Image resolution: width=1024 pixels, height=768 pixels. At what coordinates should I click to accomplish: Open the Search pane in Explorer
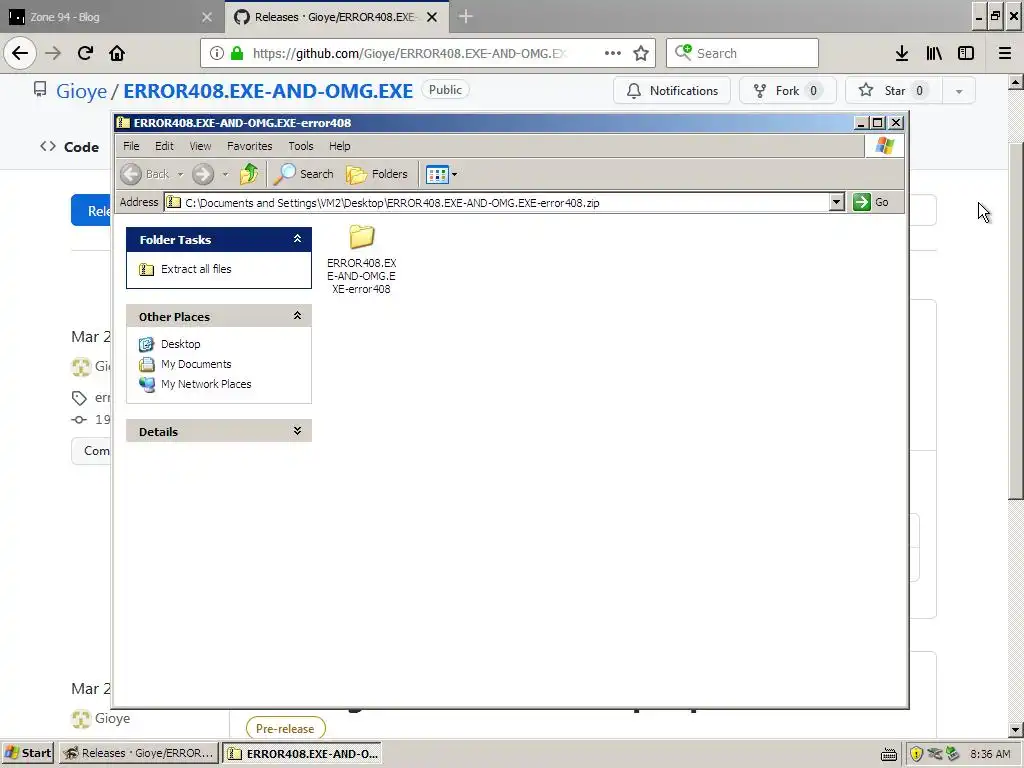(x=304, y=174)
